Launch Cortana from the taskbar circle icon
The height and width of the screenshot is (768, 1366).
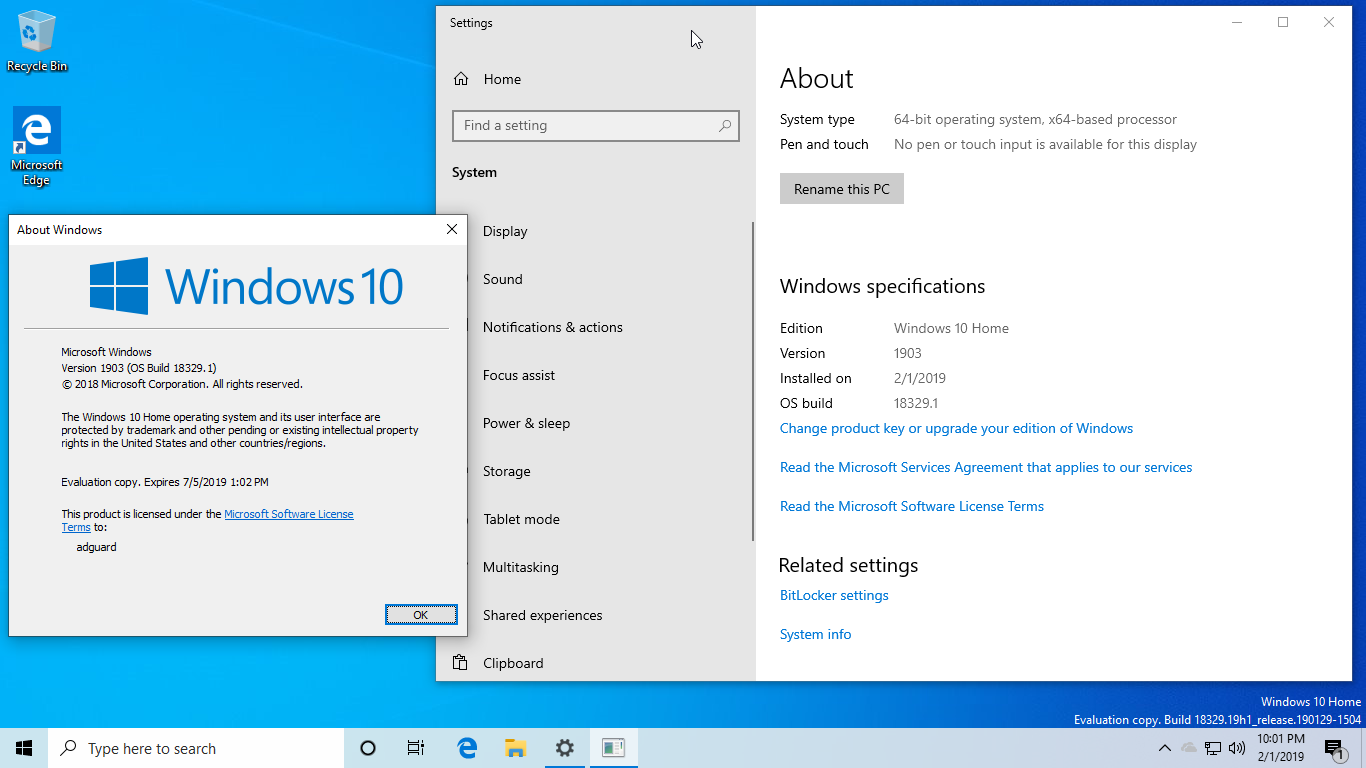coord(368,748)
